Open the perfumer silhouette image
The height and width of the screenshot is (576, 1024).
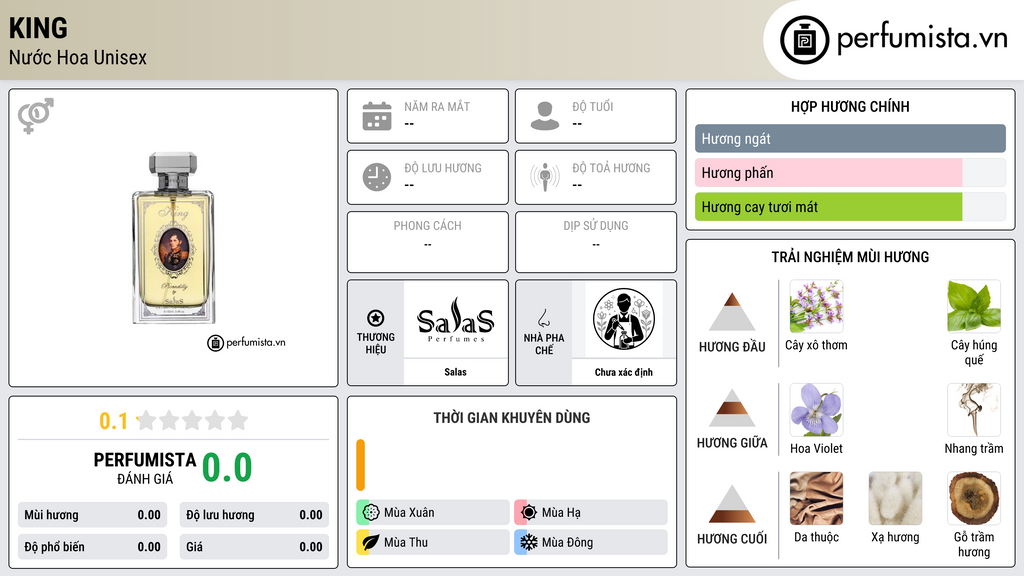[624, 319]
